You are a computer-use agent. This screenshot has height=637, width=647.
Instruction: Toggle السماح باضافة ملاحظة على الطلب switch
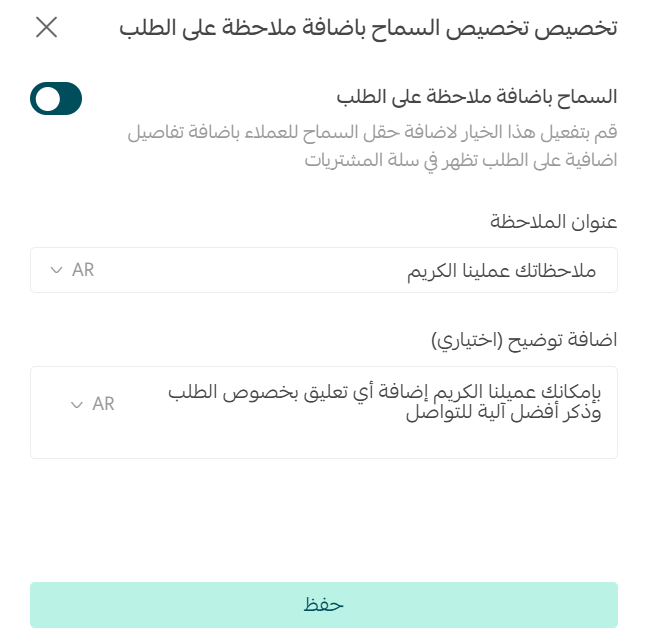click(56, 99)
